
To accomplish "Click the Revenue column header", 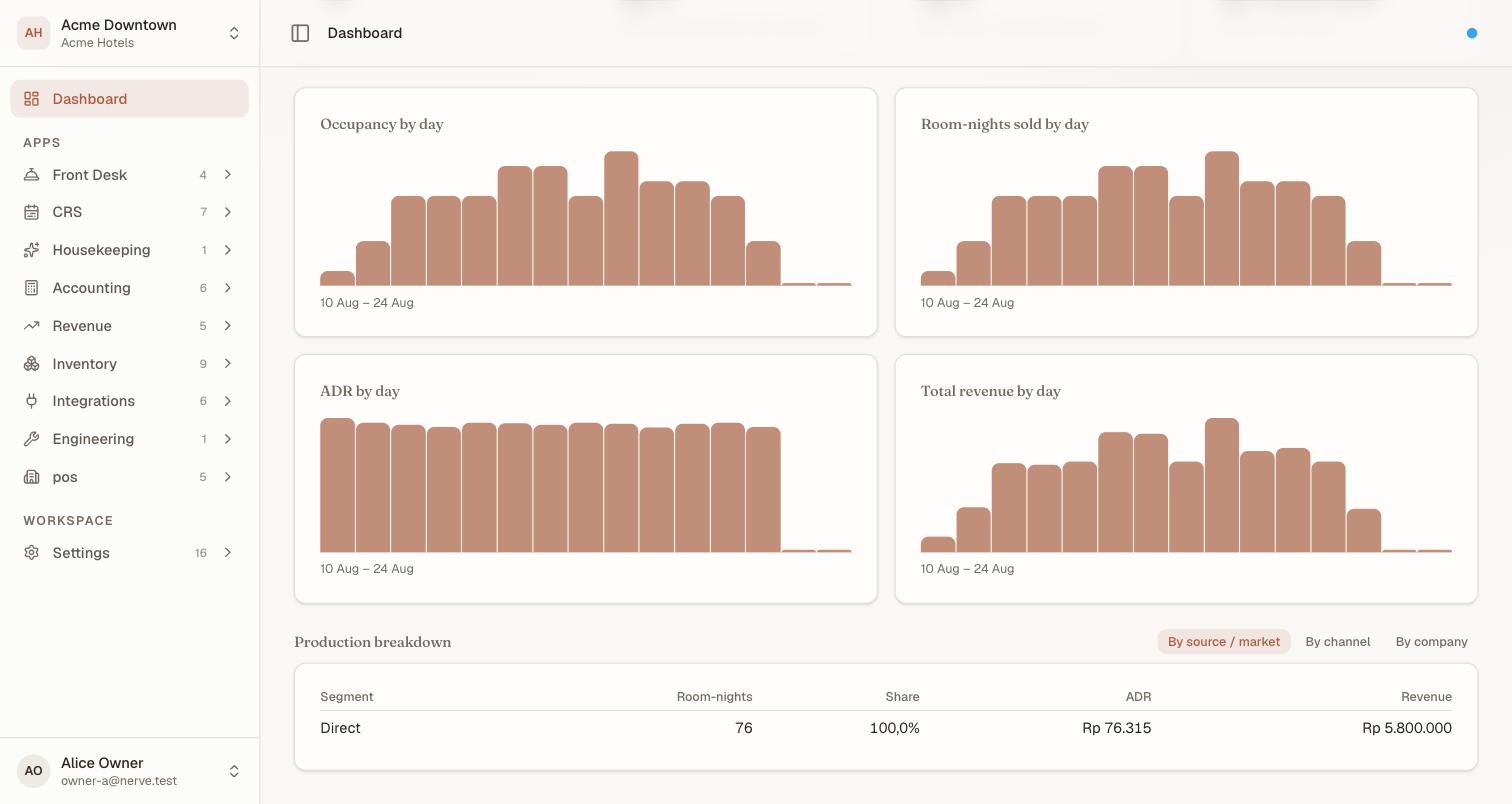I will (1426, 697).
